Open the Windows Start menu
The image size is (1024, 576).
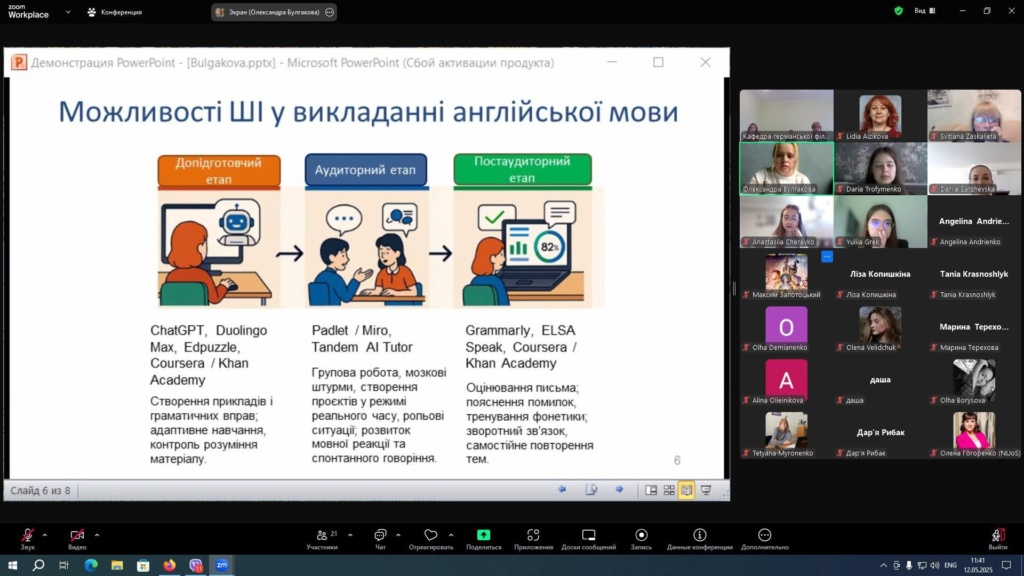coord(12,565)
